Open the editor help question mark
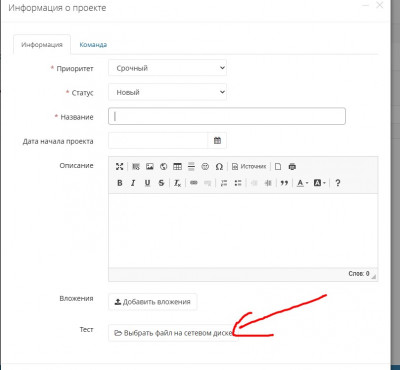This screenshot has width=400, height=370. pos(337,183)
